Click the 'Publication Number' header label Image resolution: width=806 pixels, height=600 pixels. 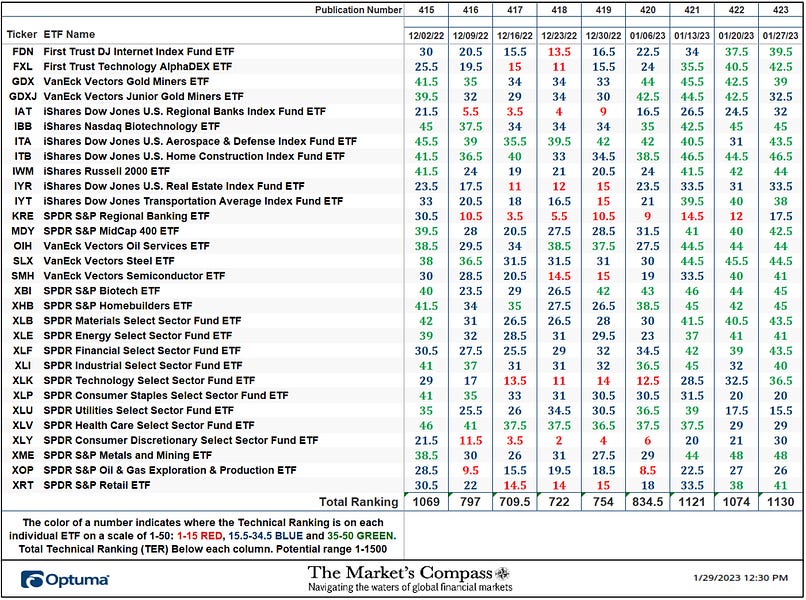(x=358, y=10)
